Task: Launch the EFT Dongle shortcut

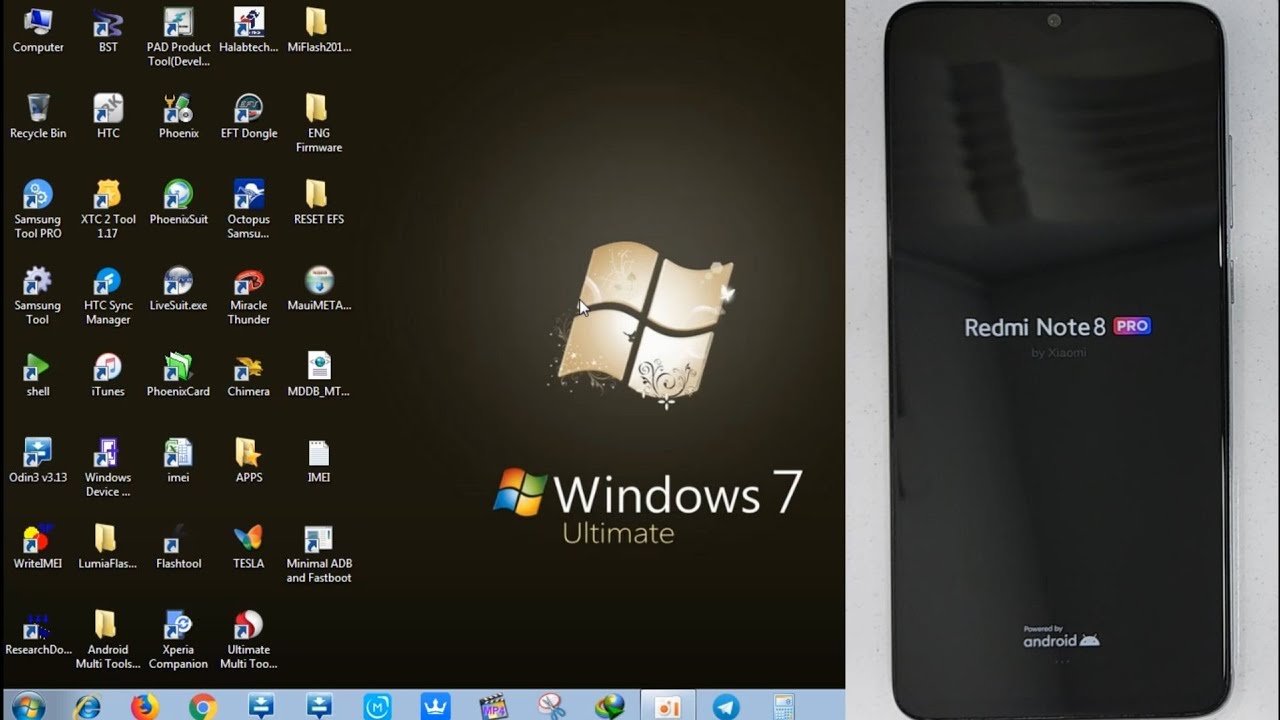Action: pyautogui.click(x=248, y=116)
